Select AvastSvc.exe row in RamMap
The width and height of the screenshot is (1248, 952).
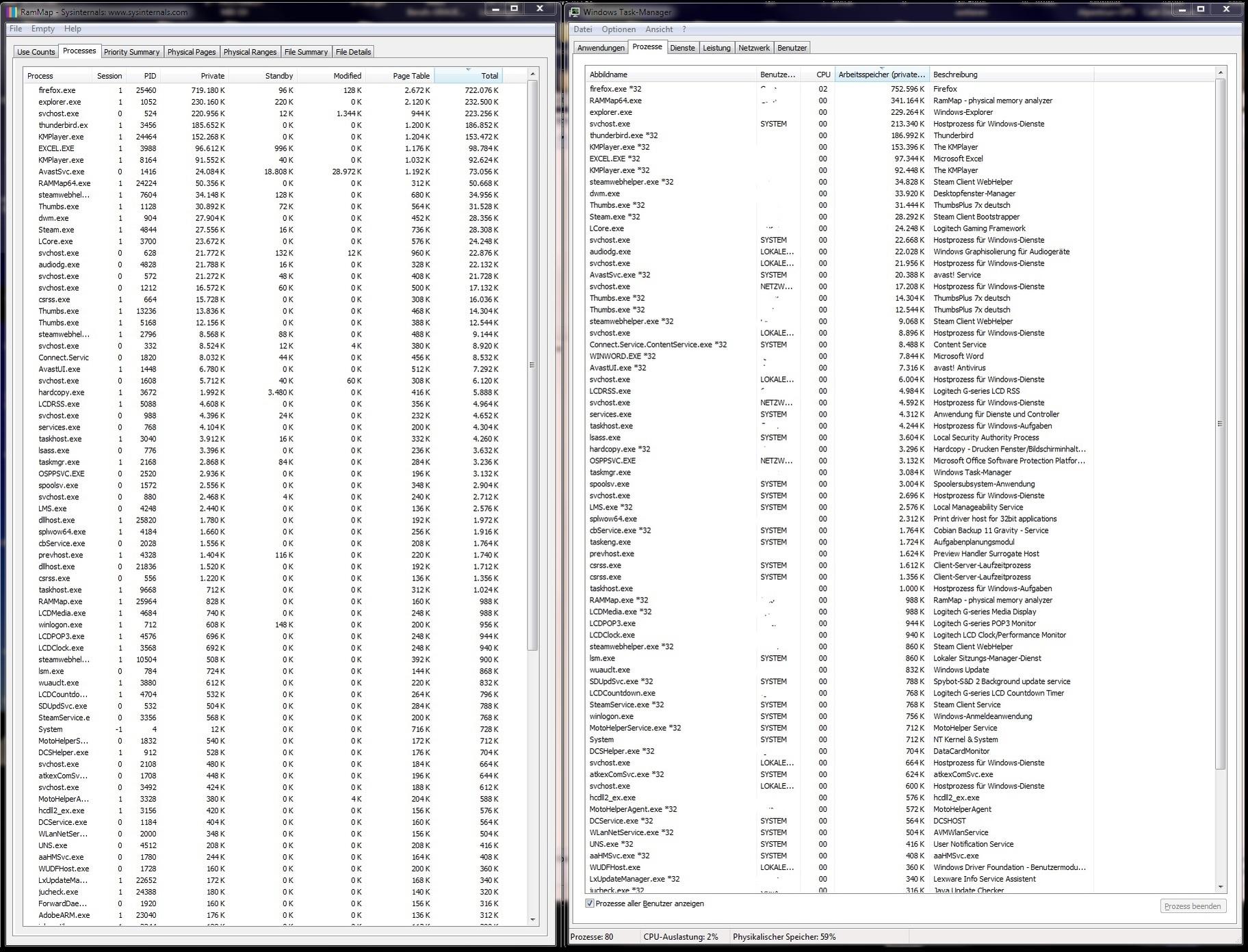(x=263, y=172)
